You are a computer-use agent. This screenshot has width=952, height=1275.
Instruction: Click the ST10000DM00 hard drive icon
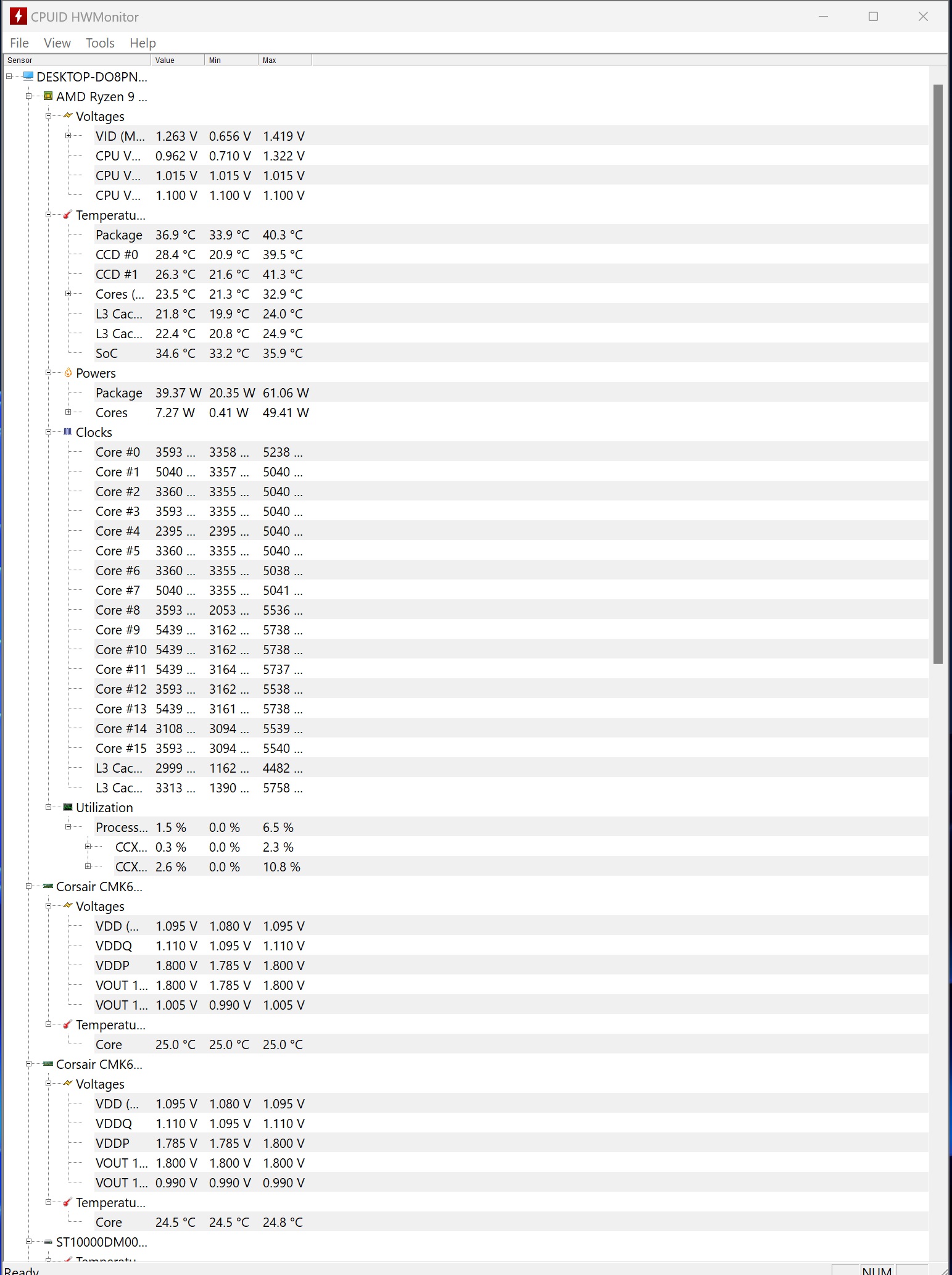tap(48, 1242)
